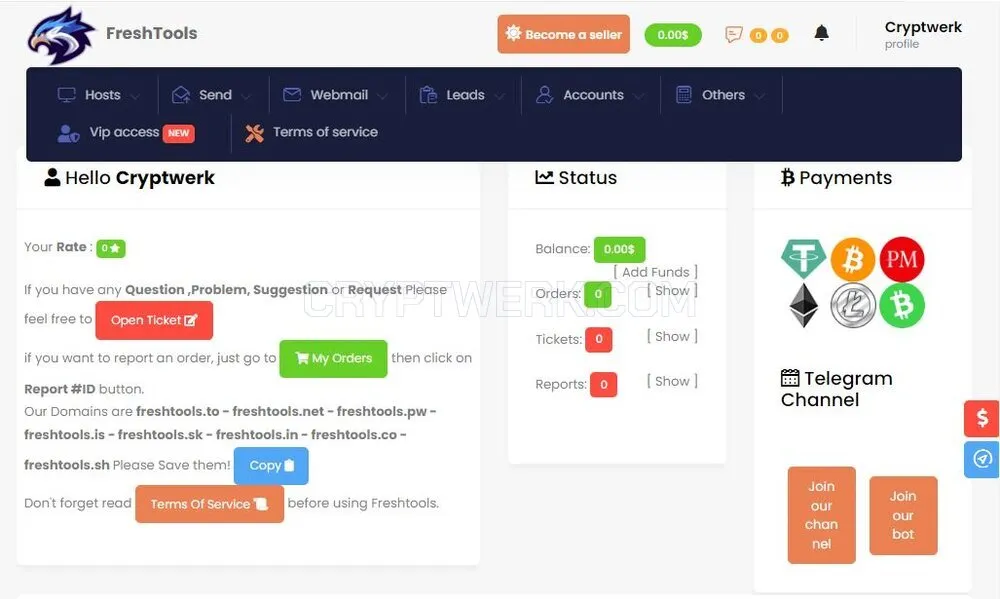Select the Perfect Money PM icon
1000x599 pixels.
[x=902, y=259]
